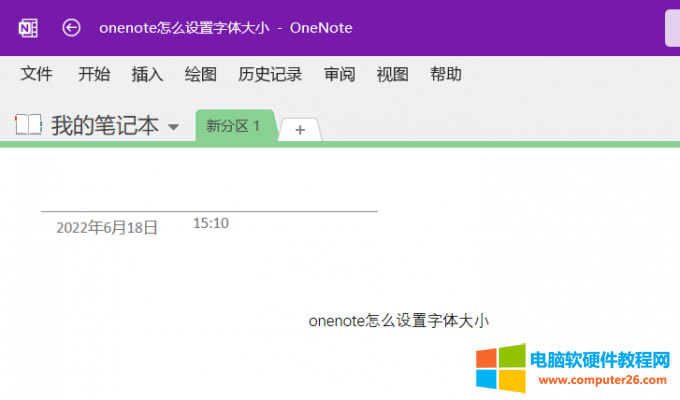Click the 帮助 menu item
680x400 pixels.
pos(446,74)
